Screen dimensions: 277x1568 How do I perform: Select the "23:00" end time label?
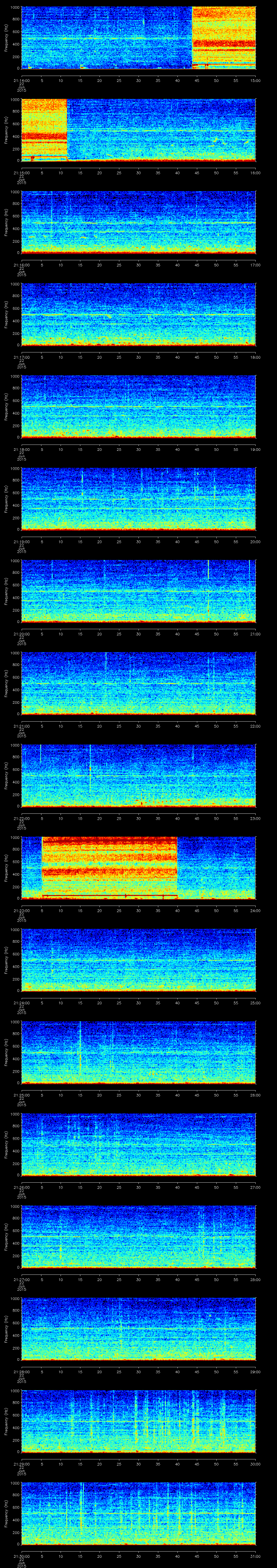coord(256,818)
